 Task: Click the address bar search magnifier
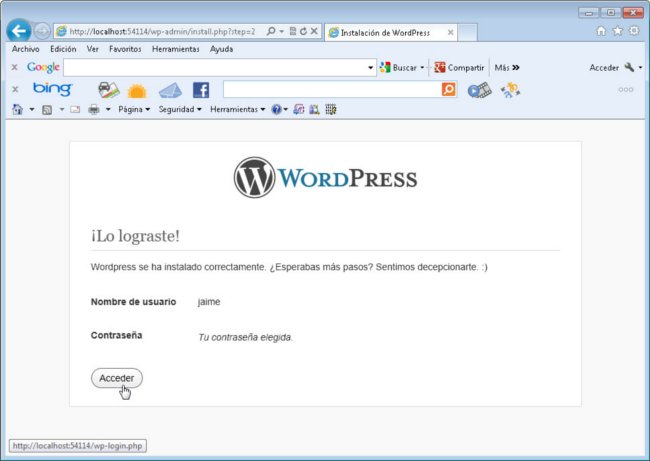coord(271,31)
